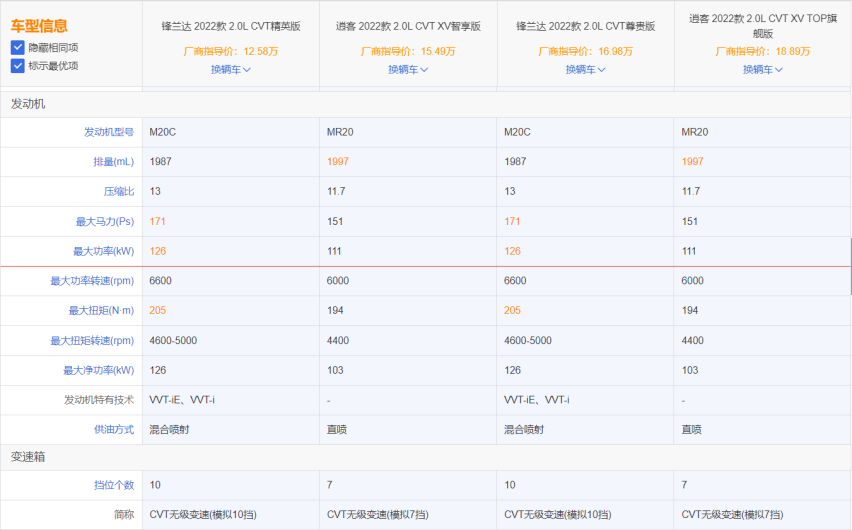
Task: Click the 最大扭矩(N·m) parameter link
Action: 101,310
